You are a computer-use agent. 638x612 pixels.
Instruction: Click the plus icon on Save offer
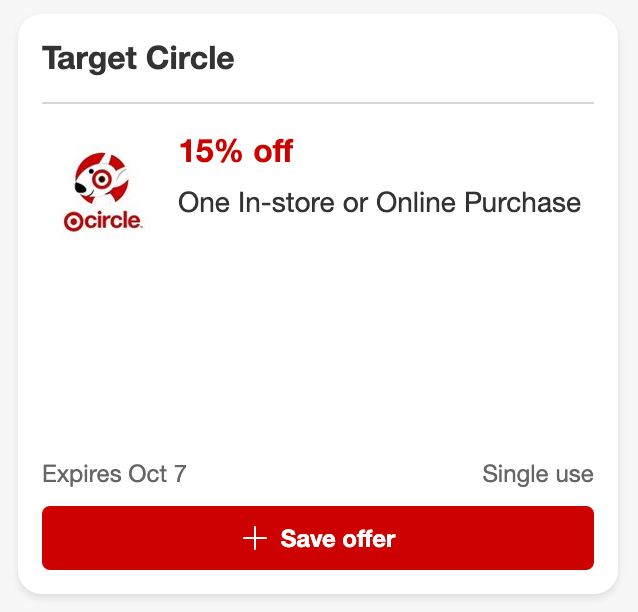(255, 539)
